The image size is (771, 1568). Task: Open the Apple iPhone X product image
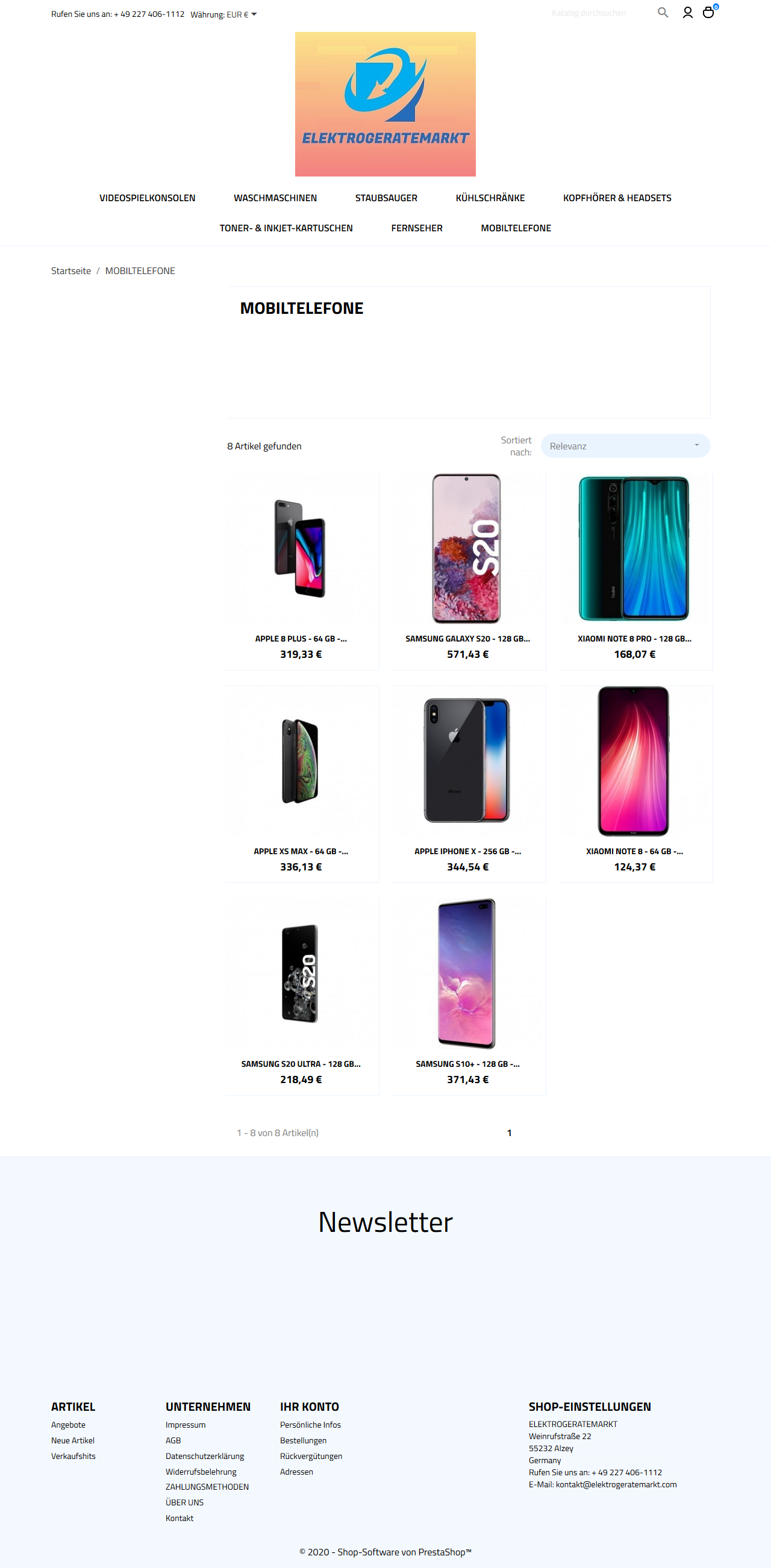(467, 761)
